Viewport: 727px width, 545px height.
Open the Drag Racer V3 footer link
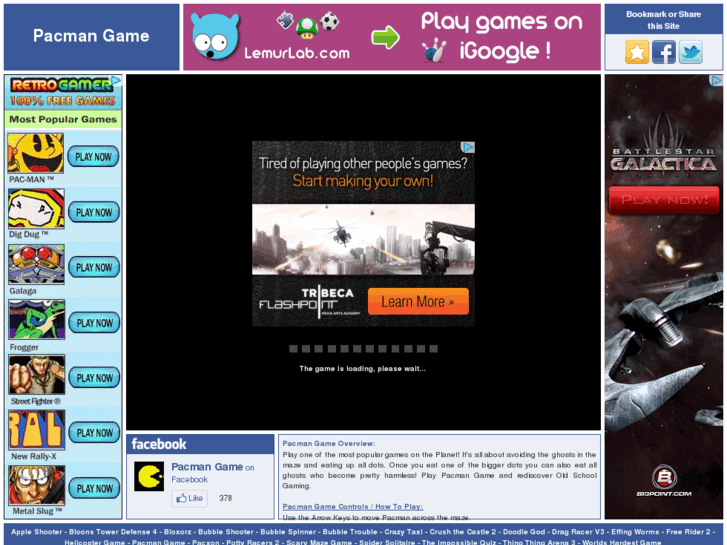click(578, 532)
